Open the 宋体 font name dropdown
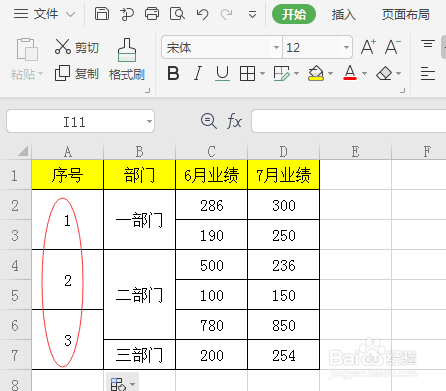The height and width of the screenshot is (391, 446). (276, 47)
